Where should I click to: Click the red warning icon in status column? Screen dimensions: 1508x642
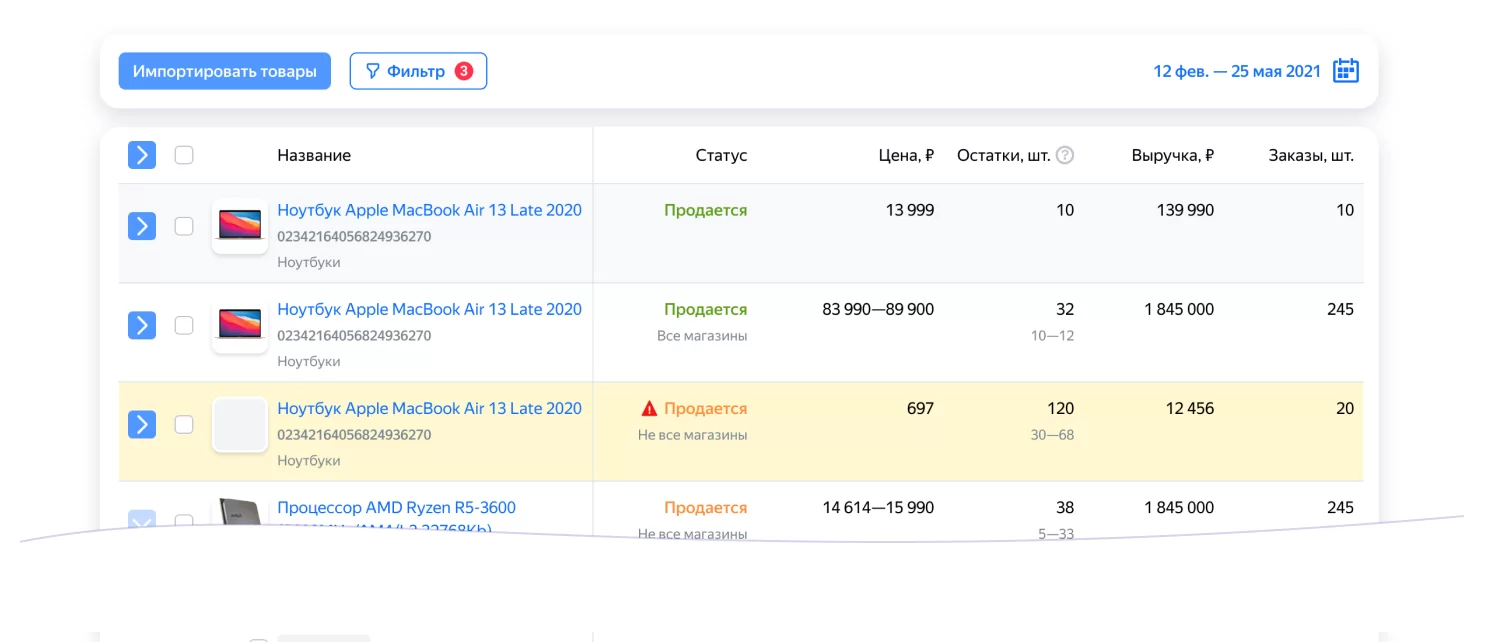[649, 408]
